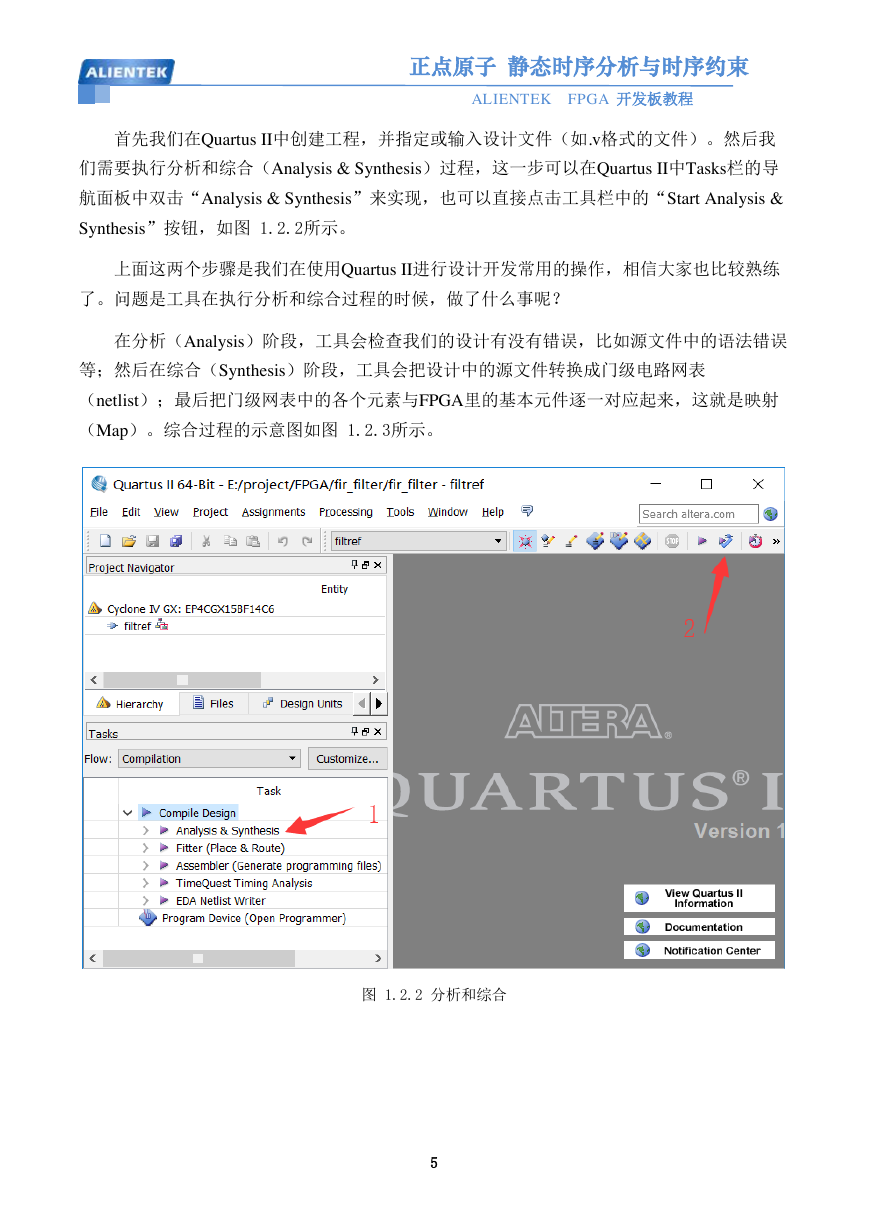Click Project Navigator scrollbar left arrow
Viewport: 869px width, 1228px height.
[94, 679]
